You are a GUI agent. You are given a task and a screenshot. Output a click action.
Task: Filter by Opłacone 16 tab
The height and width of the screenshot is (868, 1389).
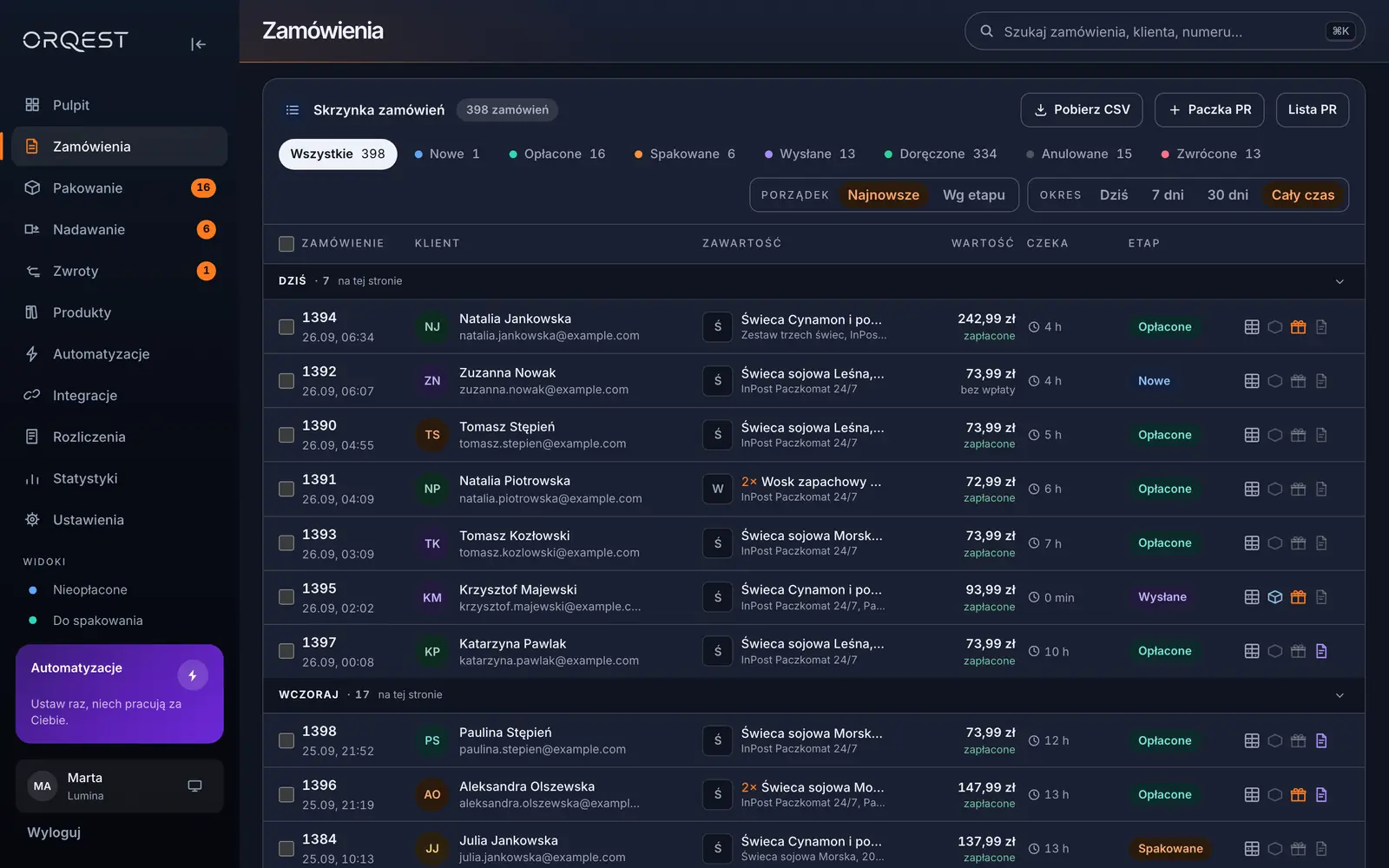556,155
